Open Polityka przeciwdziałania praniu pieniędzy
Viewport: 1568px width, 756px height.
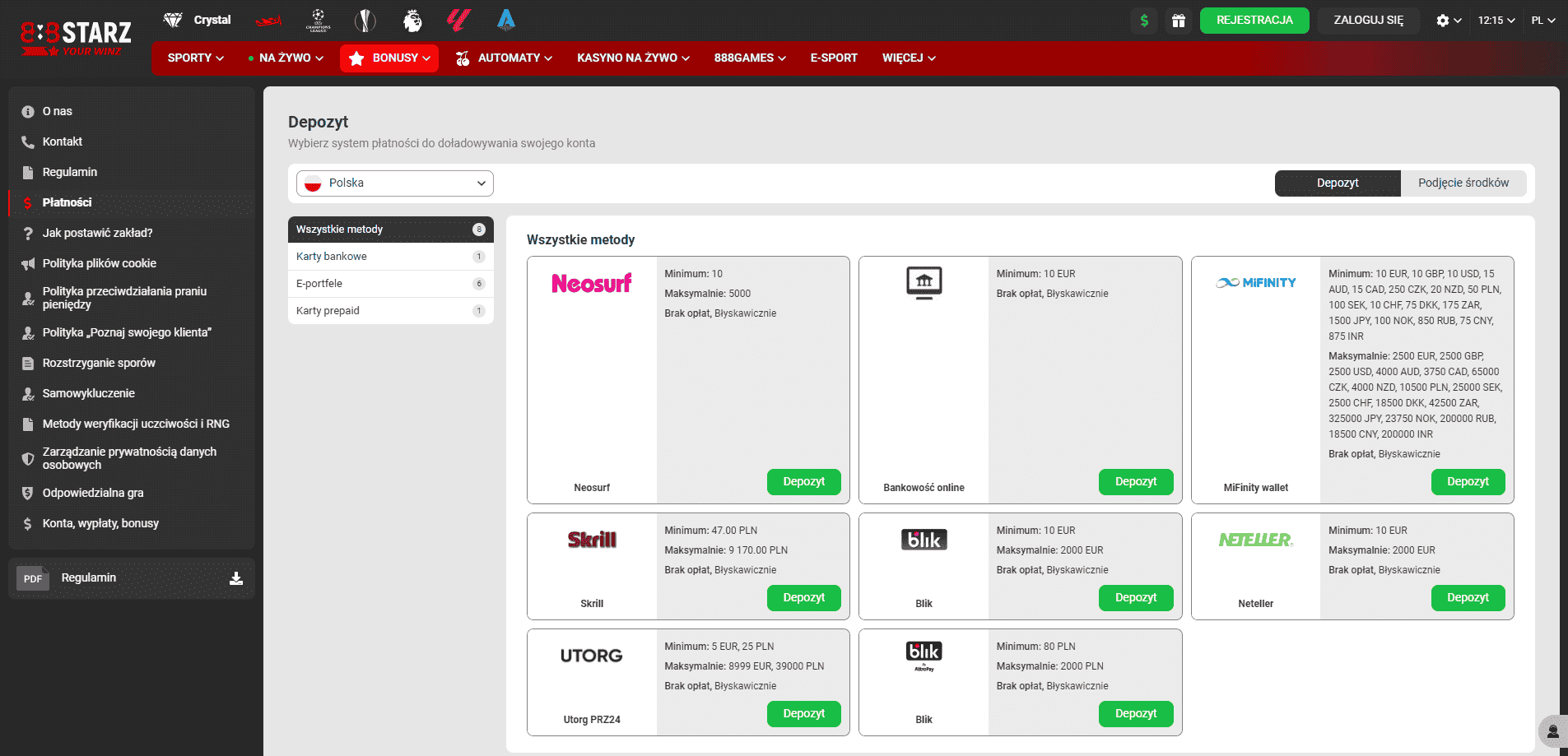coord(124,298)
